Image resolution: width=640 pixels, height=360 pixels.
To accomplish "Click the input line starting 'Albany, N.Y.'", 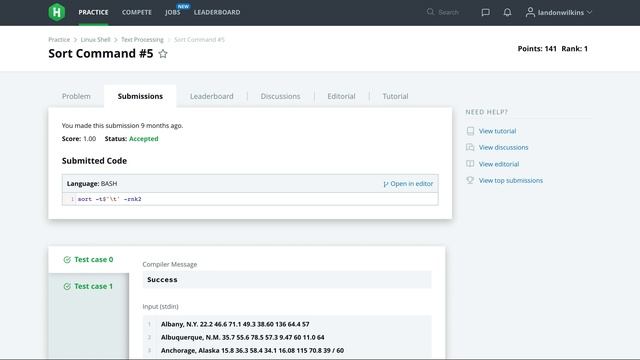I will (x=235, y=324).
